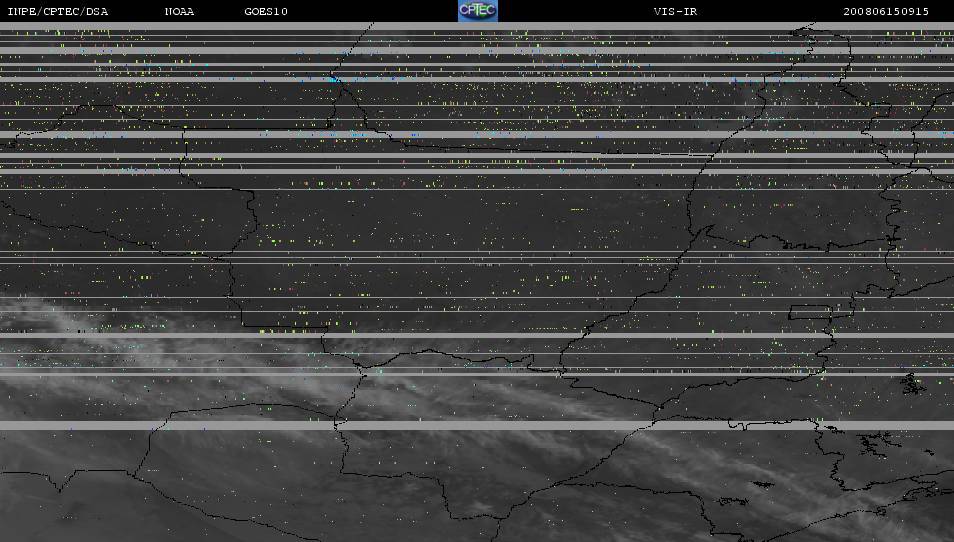Click the VIS-IR channel label

tap(675, 12)
